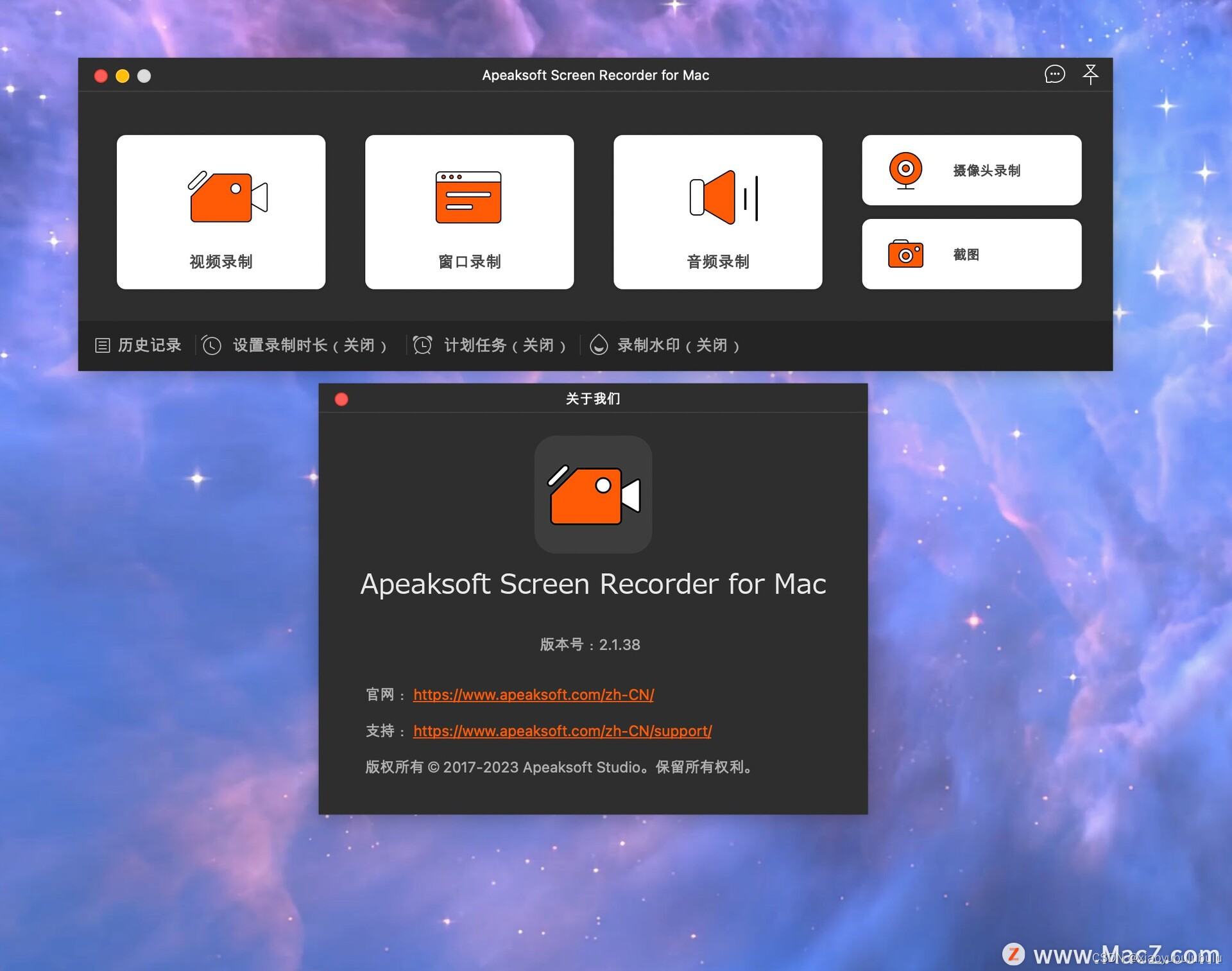The height and width of the screenshot is (971, 1232).
Task: Select the 视频录制 video recording tool
Action: (221, 212)
